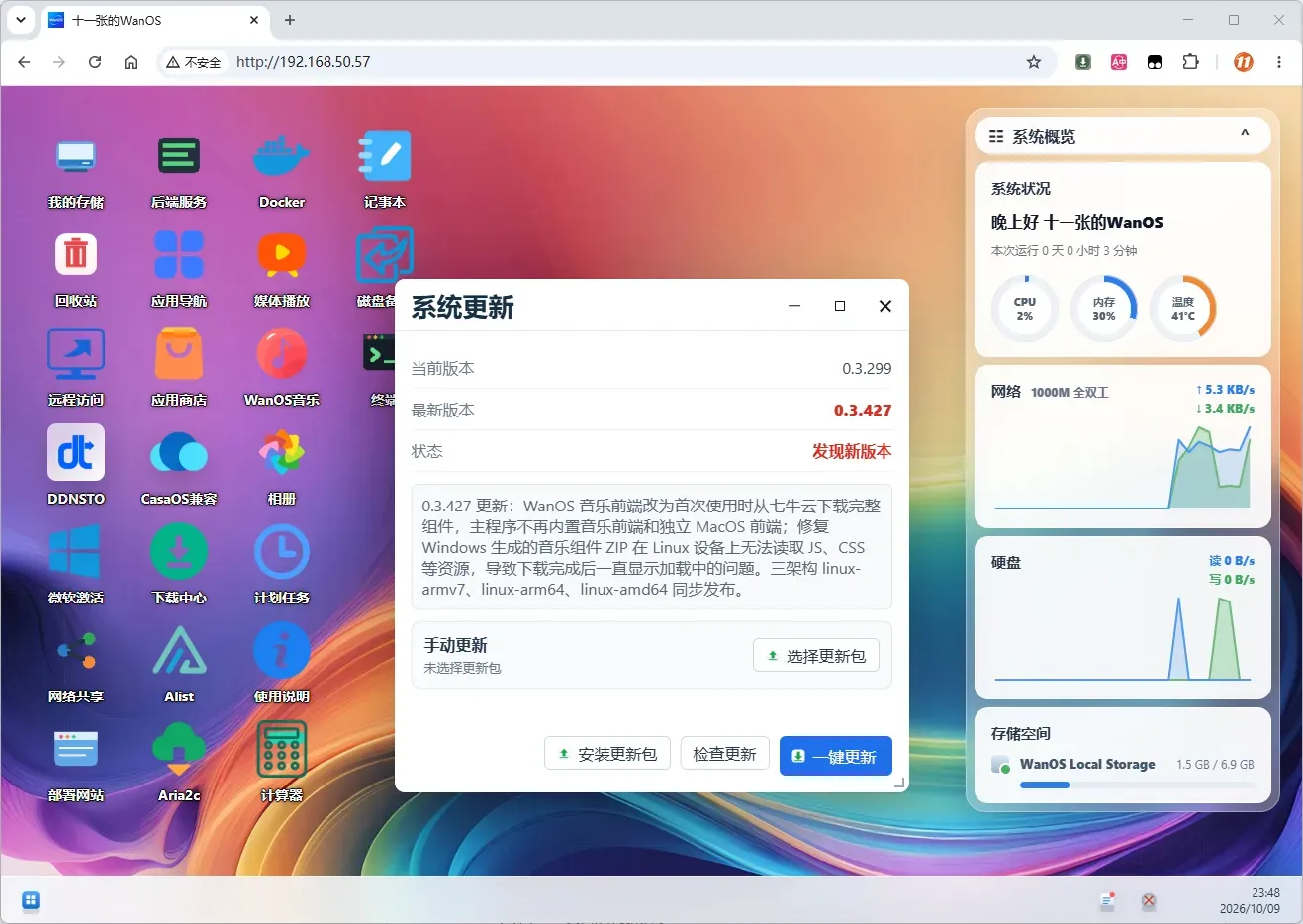Click the 网络 traffic chart
This screenshot has width=1303, height=924.
coord(1123,466)
